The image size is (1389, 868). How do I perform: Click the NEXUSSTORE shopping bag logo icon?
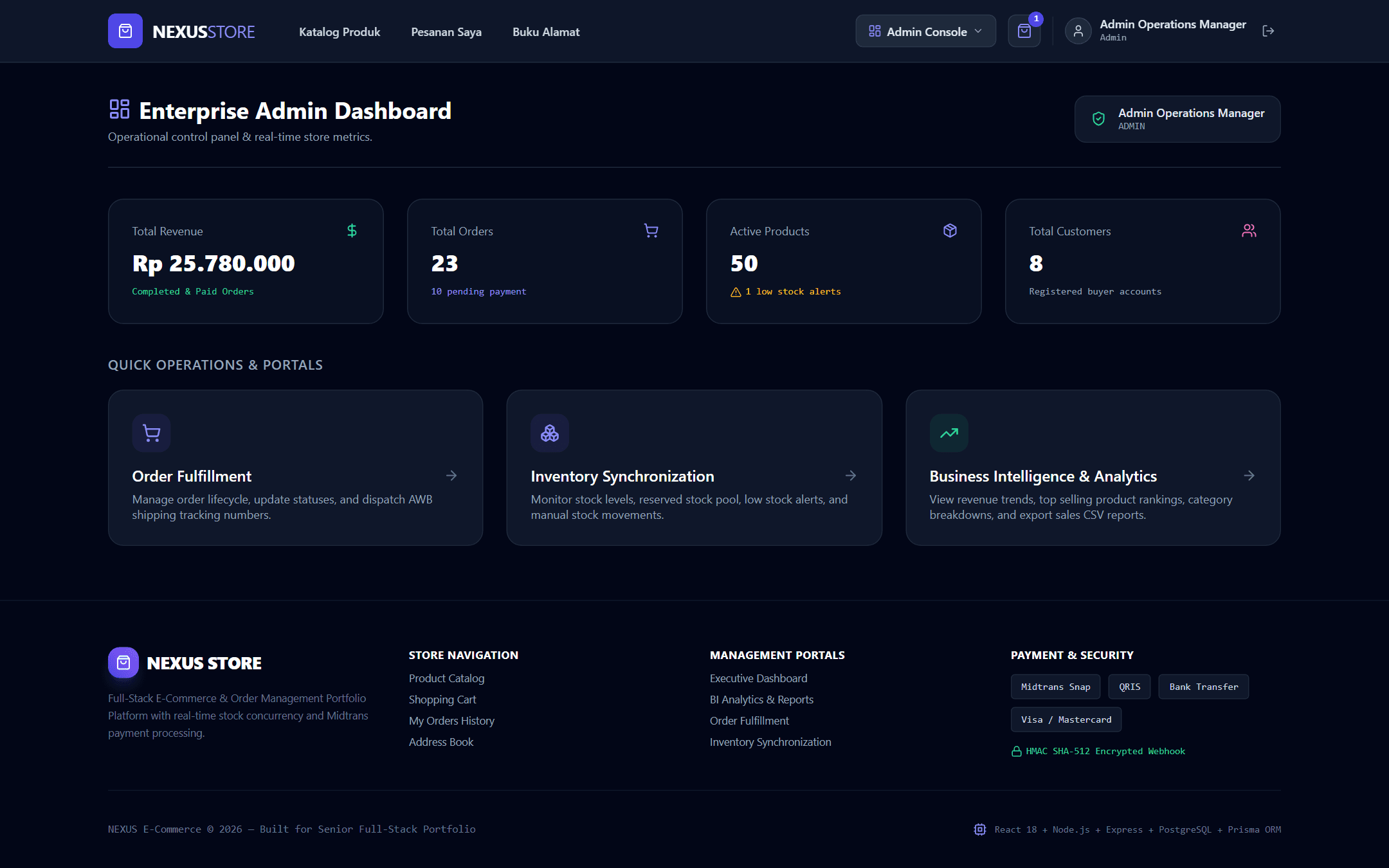125,31
